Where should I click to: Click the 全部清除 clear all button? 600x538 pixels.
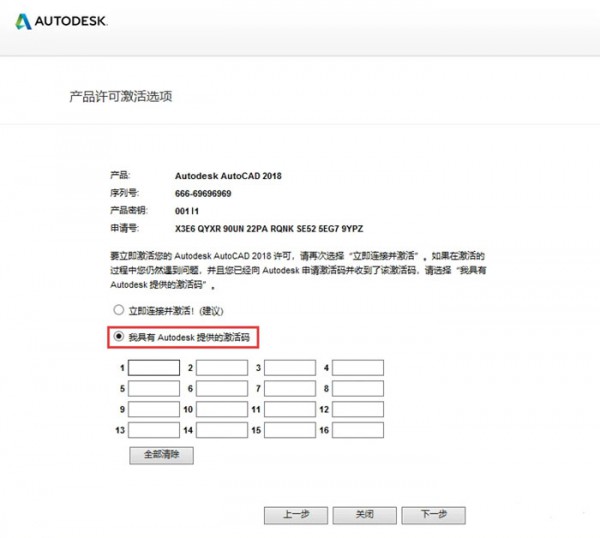(x=161, y=455)
